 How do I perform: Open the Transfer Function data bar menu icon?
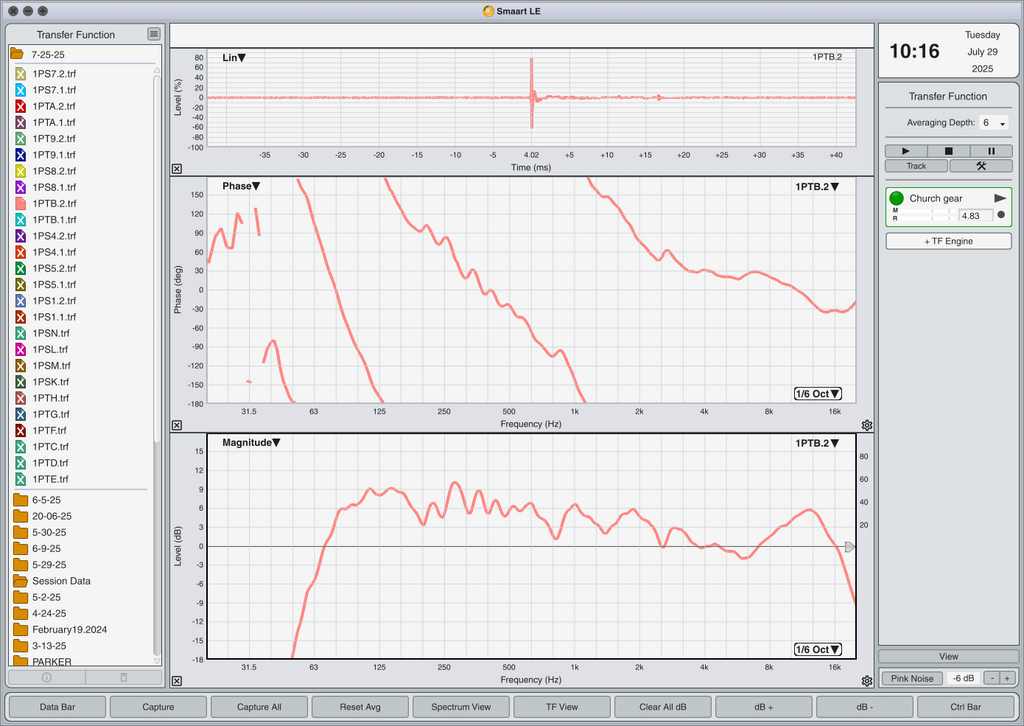(x=153, y=34)
